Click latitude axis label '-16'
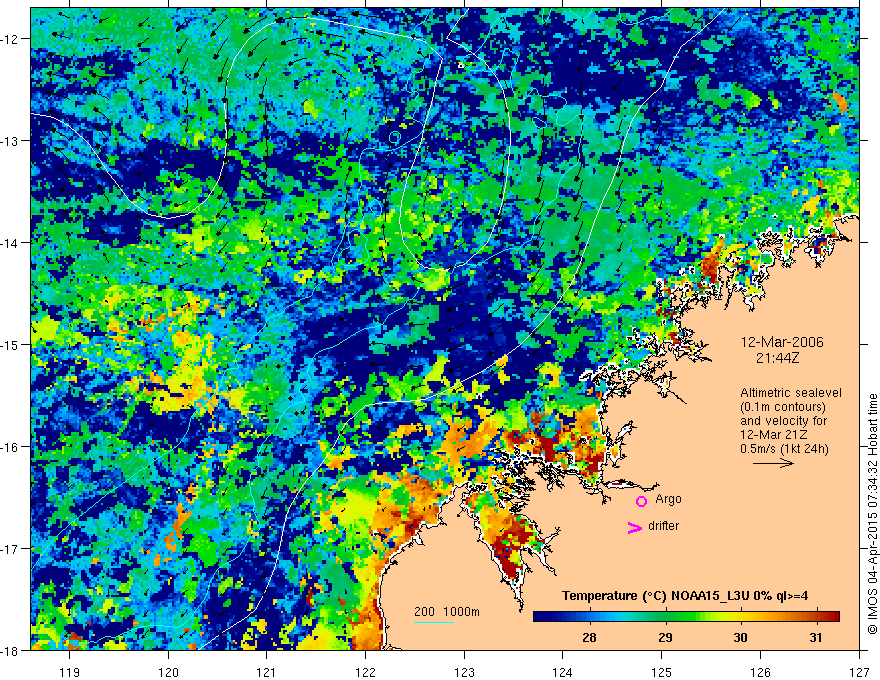The height and width of the screenshot is (680, 880). (x=10, y=447)
